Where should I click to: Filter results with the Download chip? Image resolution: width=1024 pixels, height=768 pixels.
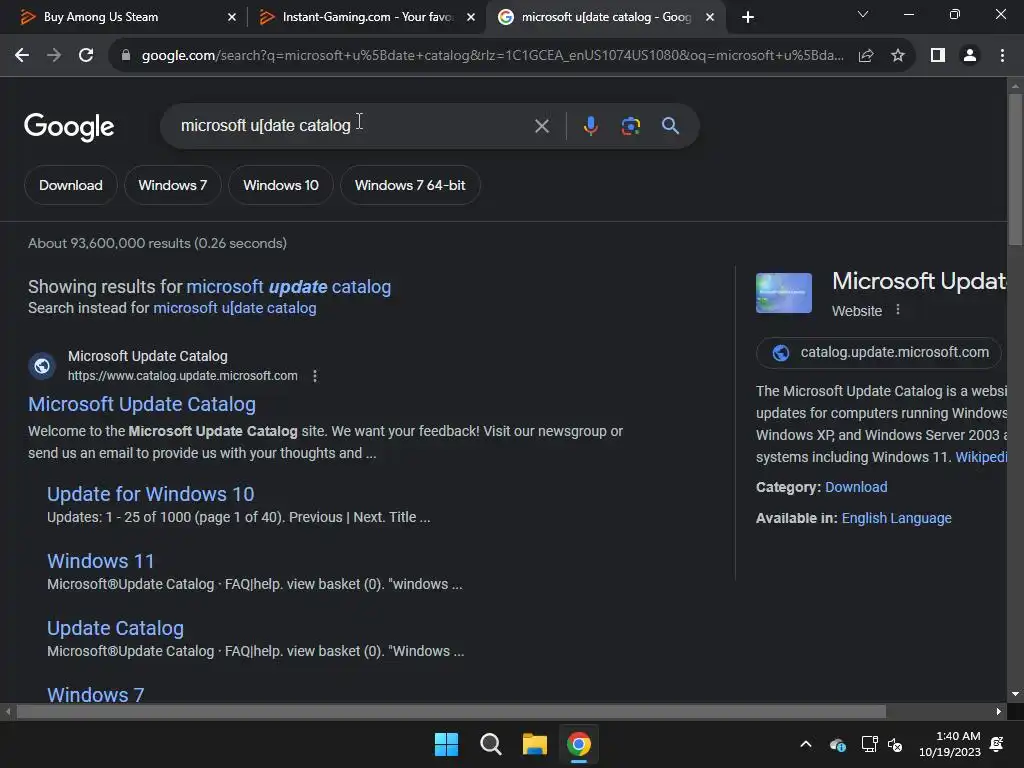(x=71, y=185)
